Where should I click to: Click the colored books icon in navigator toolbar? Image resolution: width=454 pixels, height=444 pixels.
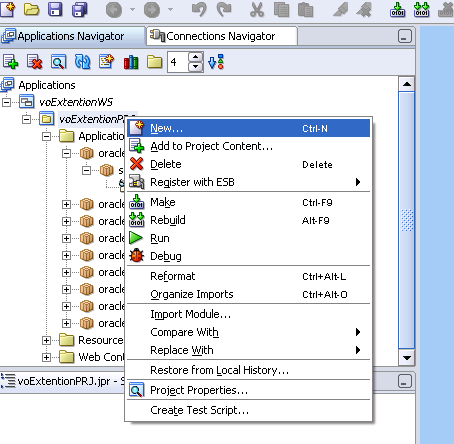131,62
